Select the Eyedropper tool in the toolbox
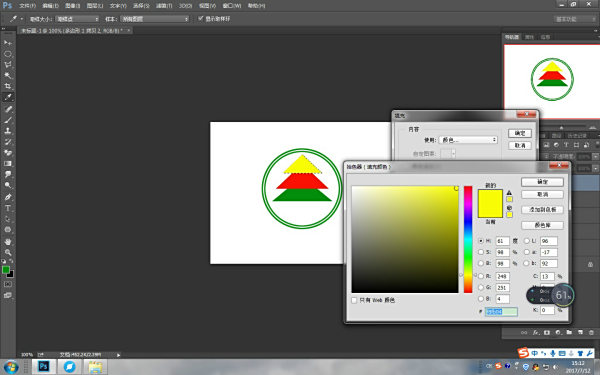 [8, 97]
